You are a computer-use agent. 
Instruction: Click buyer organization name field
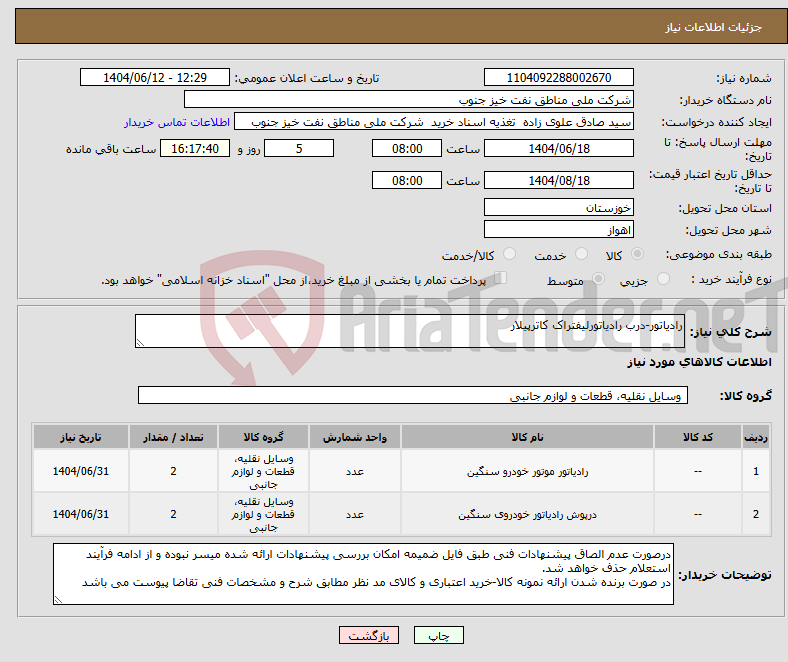(409, 100)
